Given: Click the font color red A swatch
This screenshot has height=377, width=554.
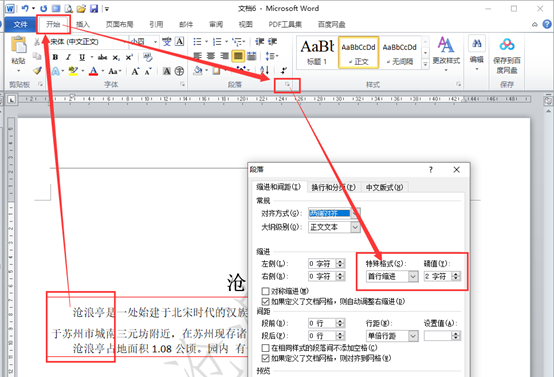Looking at the screenshot, I should (93, 71).
